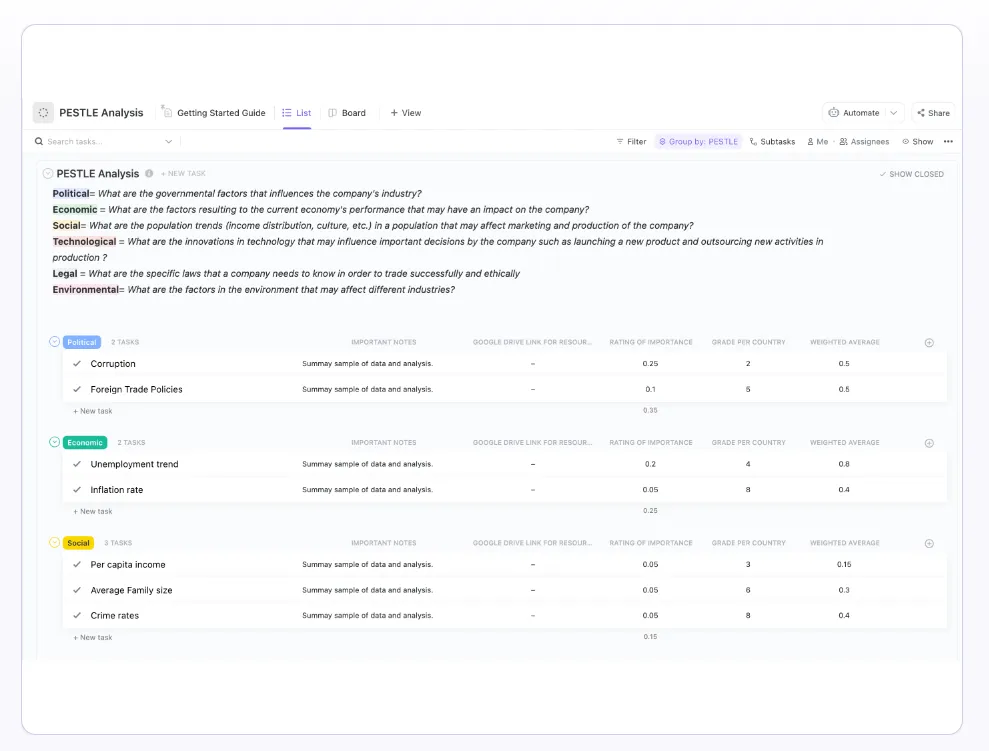The width and height of the screenshot is (989, 751).
Task: Filter by Assignees
Action: click(x=864, y=141)
